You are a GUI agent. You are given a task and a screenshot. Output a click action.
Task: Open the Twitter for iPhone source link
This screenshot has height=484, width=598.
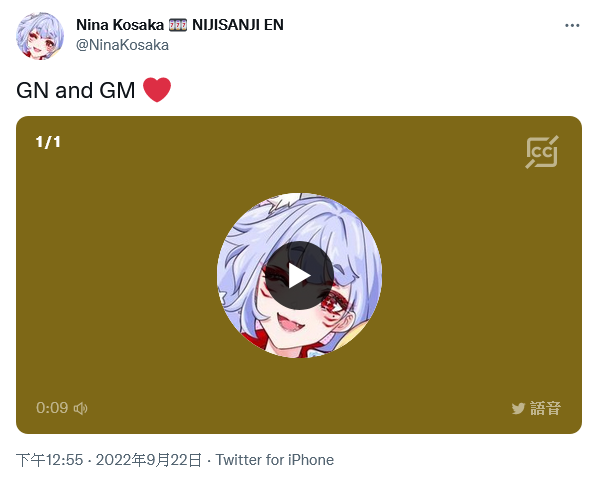pos(275,460)
